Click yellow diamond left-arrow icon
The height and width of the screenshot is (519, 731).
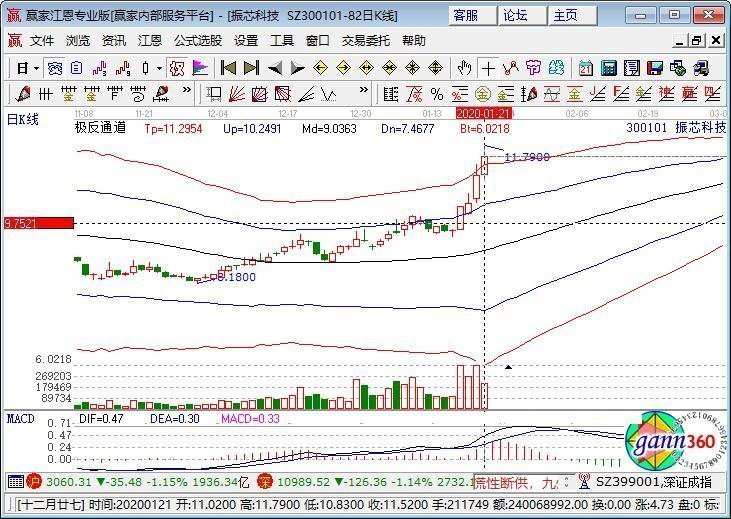point(320,69)
